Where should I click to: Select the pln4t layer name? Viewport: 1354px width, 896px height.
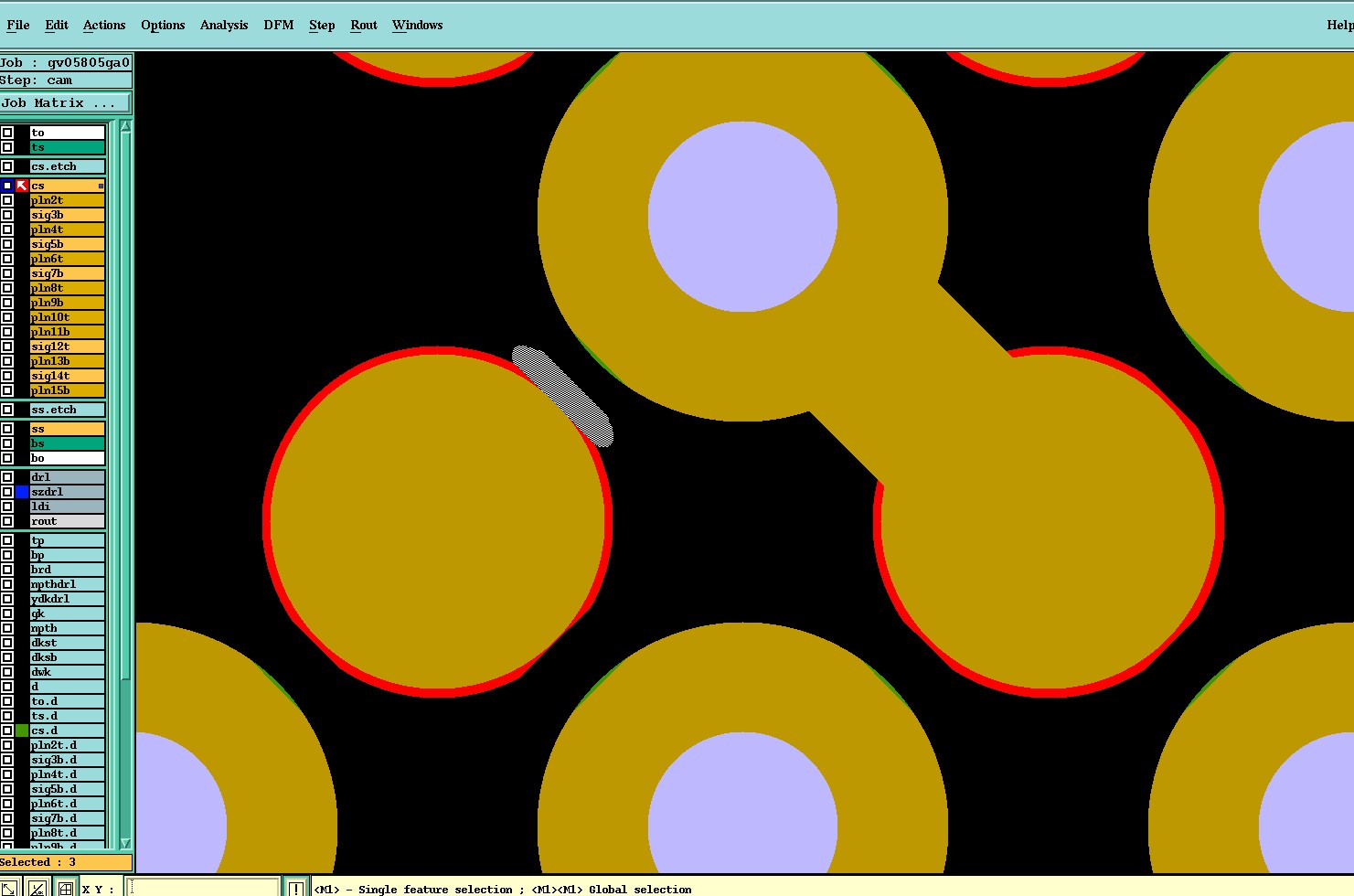pyautogui.click(x=68, y=229)
